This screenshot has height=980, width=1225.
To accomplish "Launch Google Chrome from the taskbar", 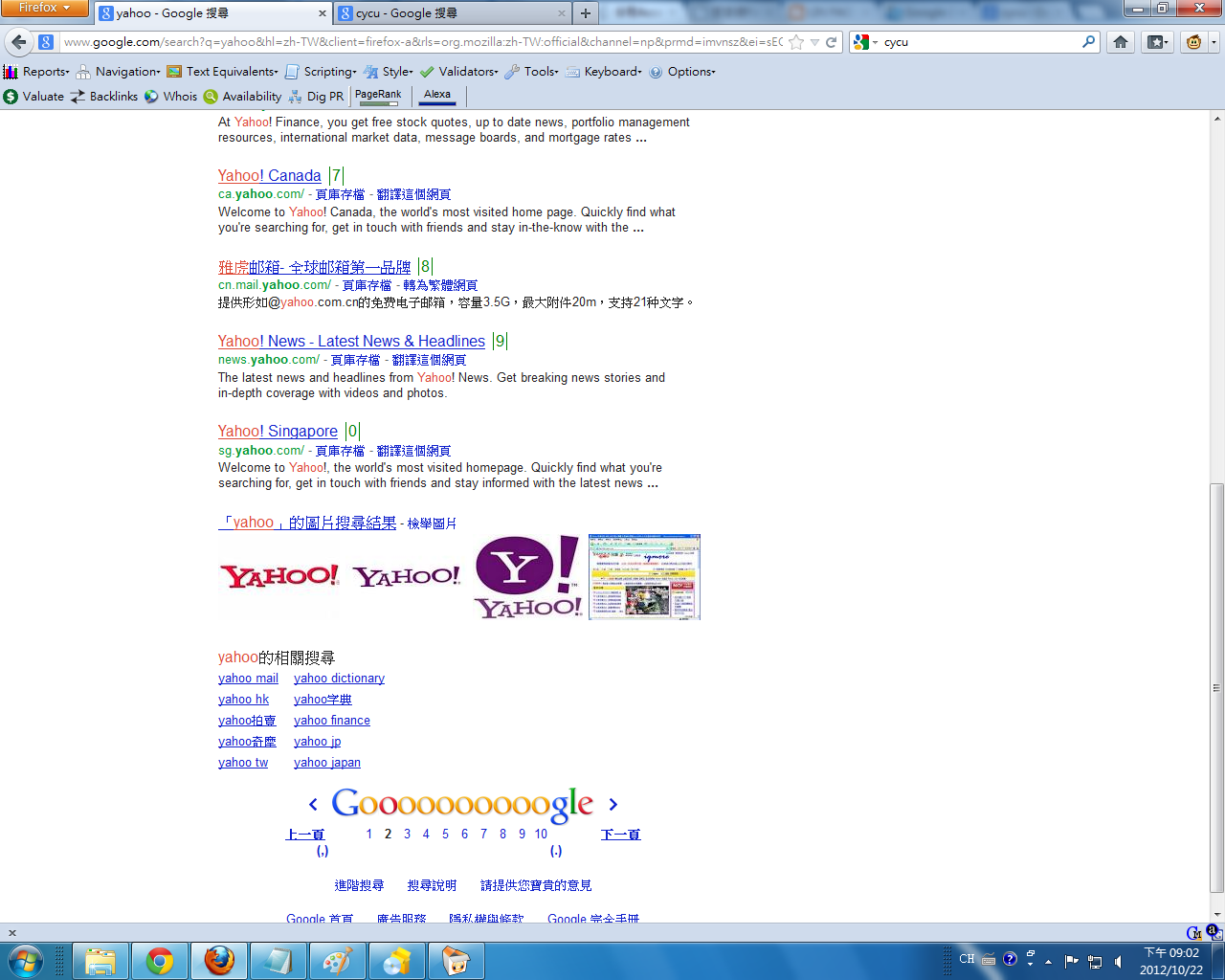I will [x=160, y=961].
